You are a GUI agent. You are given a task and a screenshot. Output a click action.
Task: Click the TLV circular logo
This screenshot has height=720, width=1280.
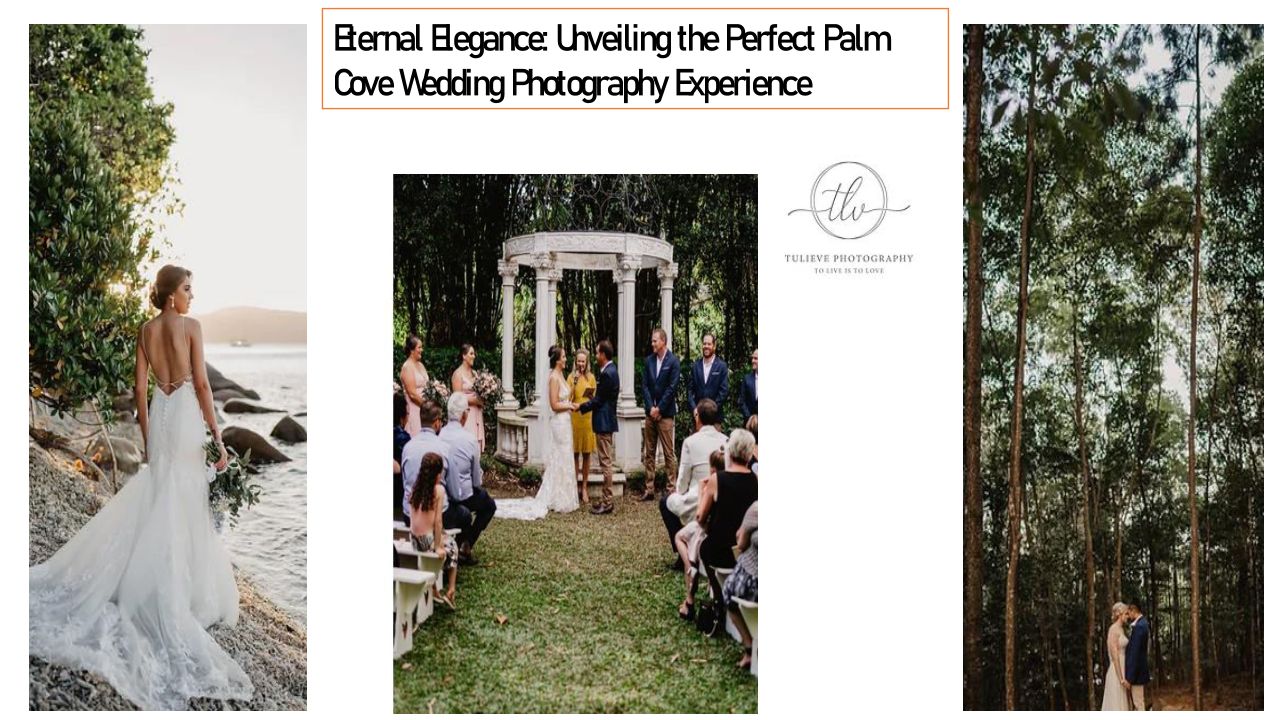[849, 201]
